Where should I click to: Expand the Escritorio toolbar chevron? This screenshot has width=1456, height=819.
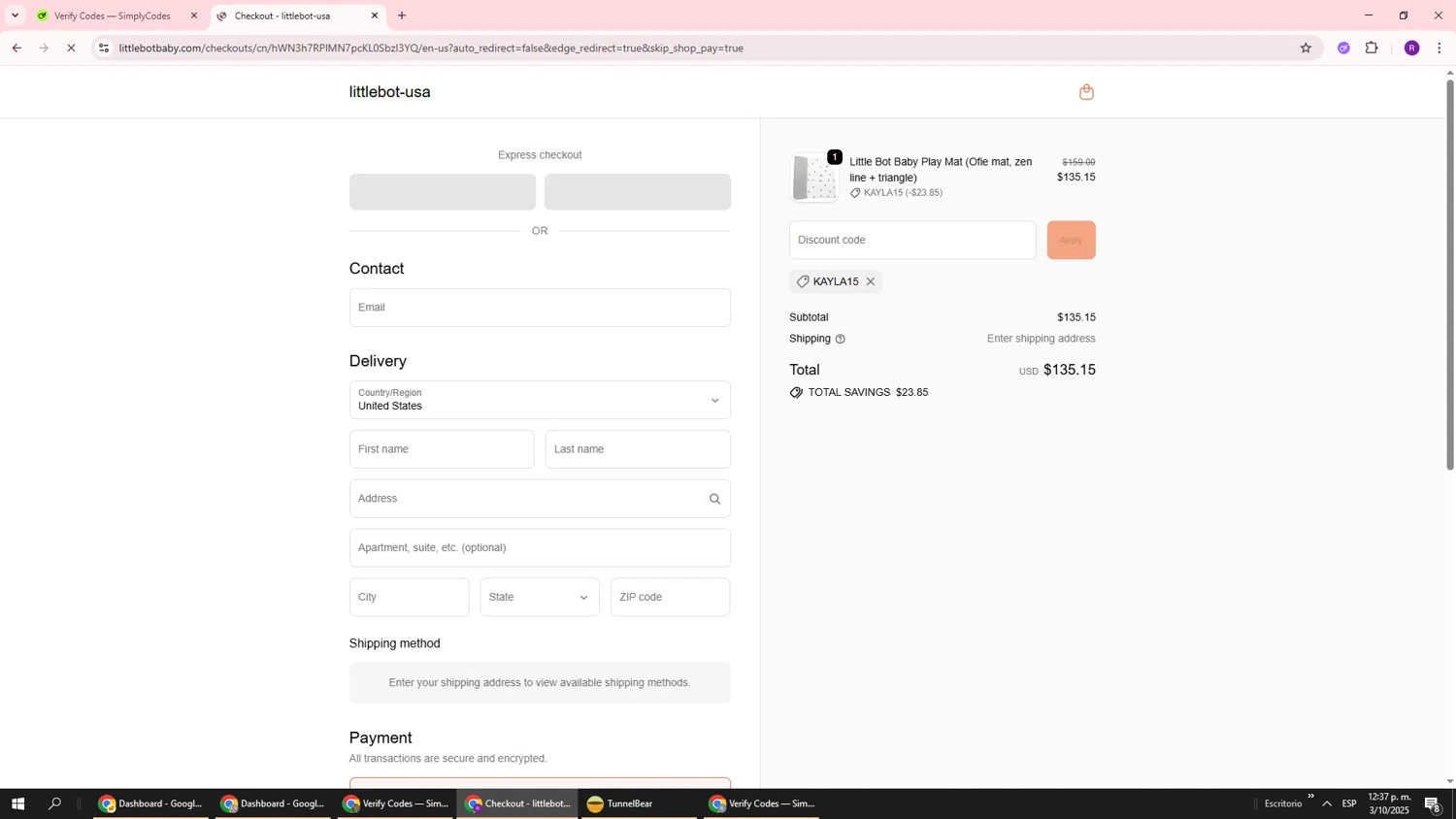(1310, 797)
